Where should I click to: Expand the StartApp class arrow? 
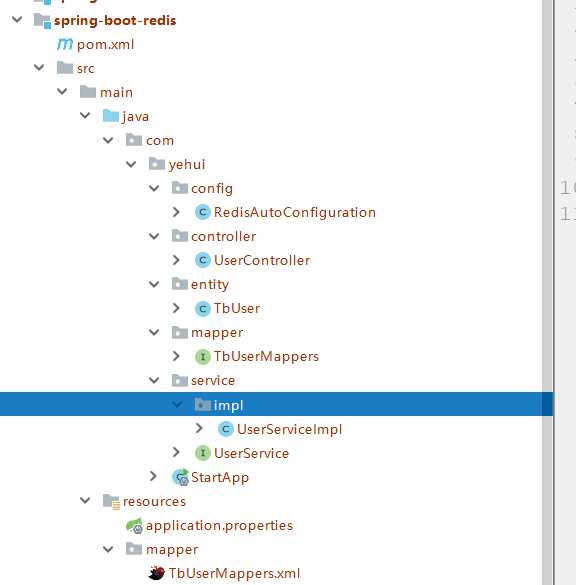tap(153, 476)
